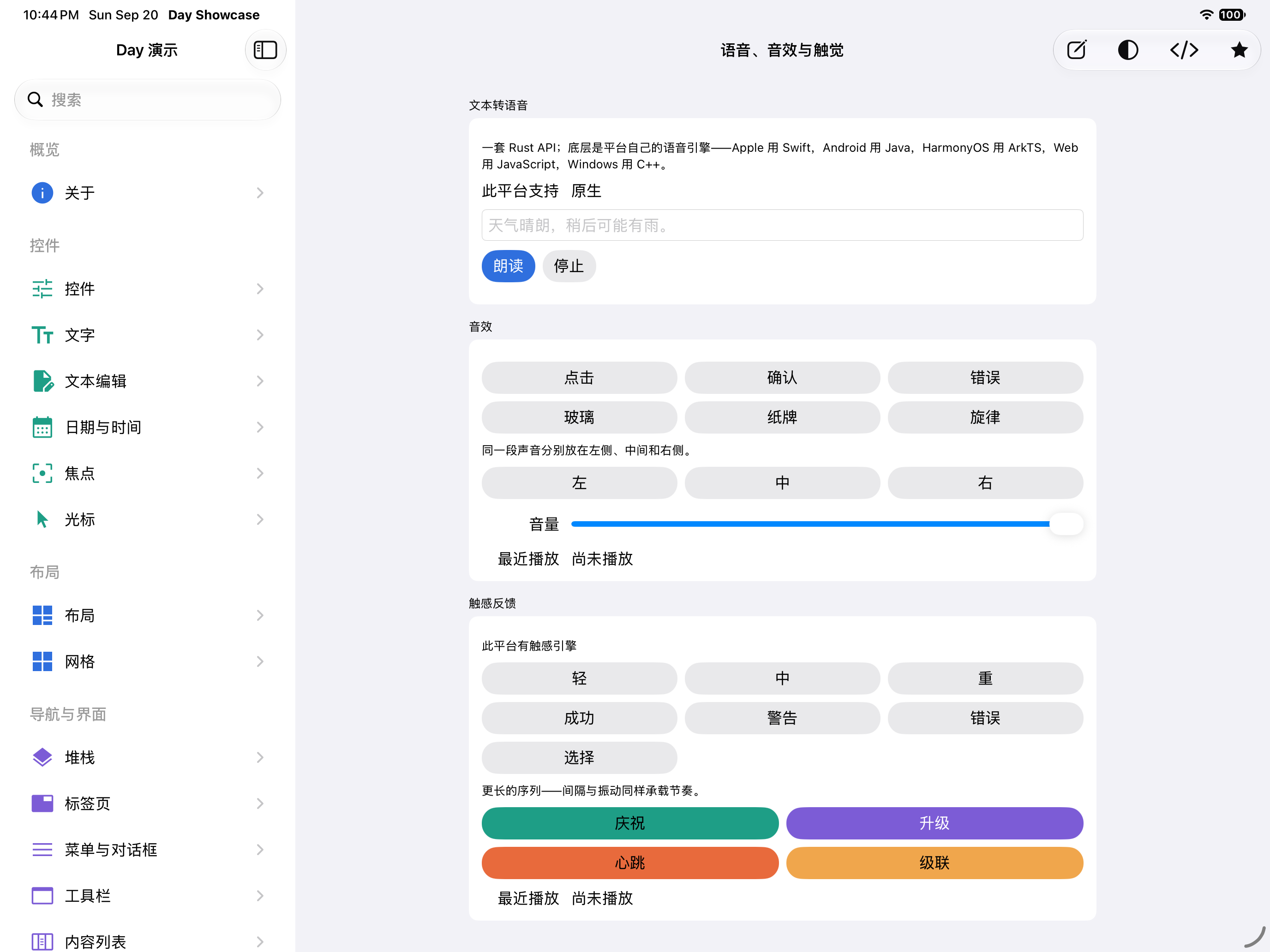Click the magnifier search icon

click(x=36, y=99)
